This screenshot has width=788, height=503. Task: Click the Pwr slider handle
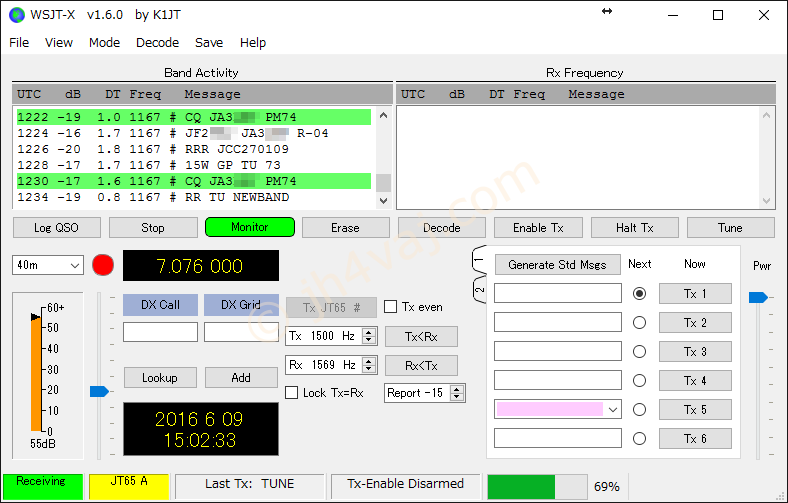[x=758, y=297]
